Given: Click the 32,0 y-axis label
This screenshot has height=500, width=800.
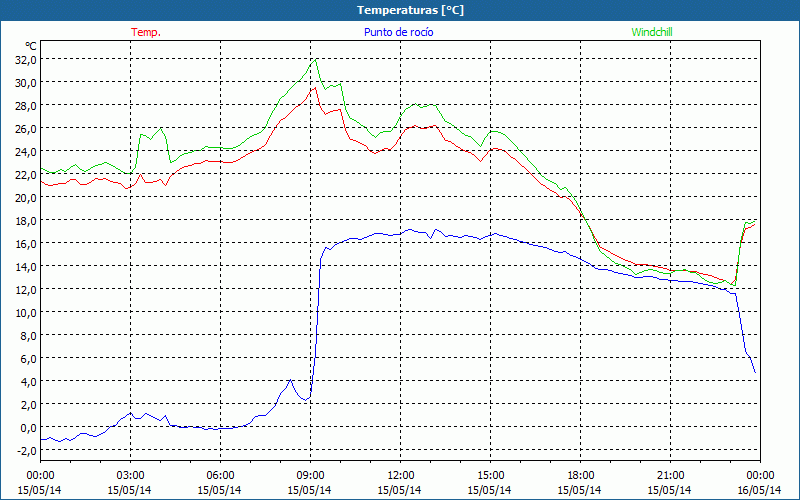Looking at the screenshot, I should [x=27, y=60].
